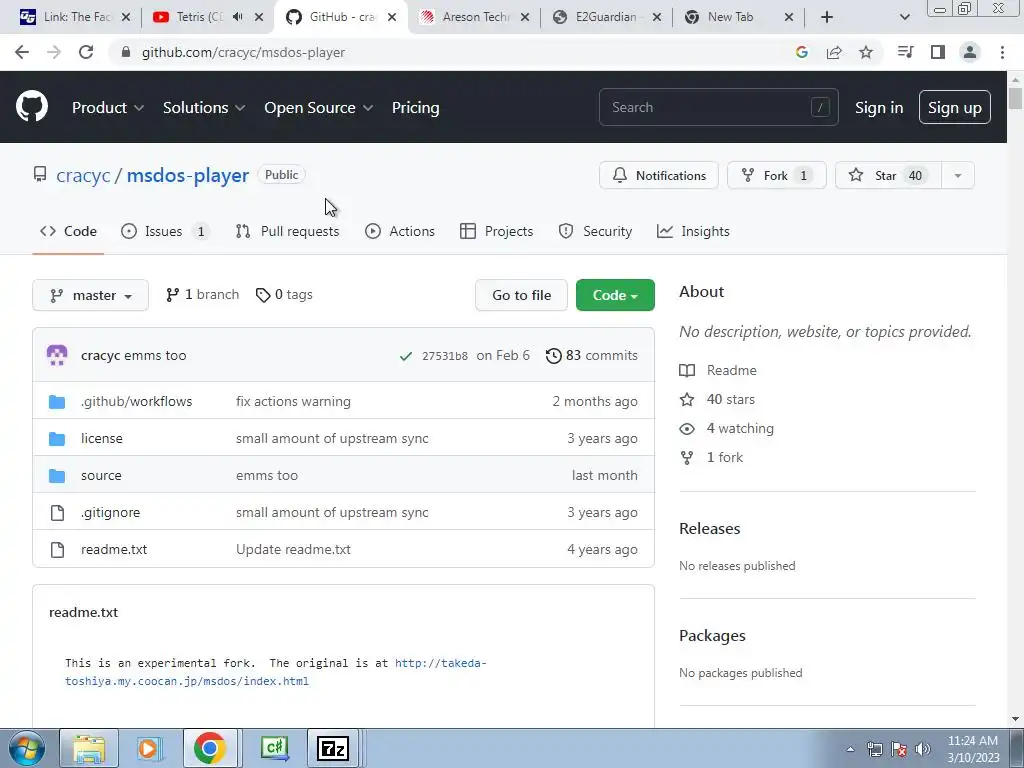Open the Pricing page

415,108
